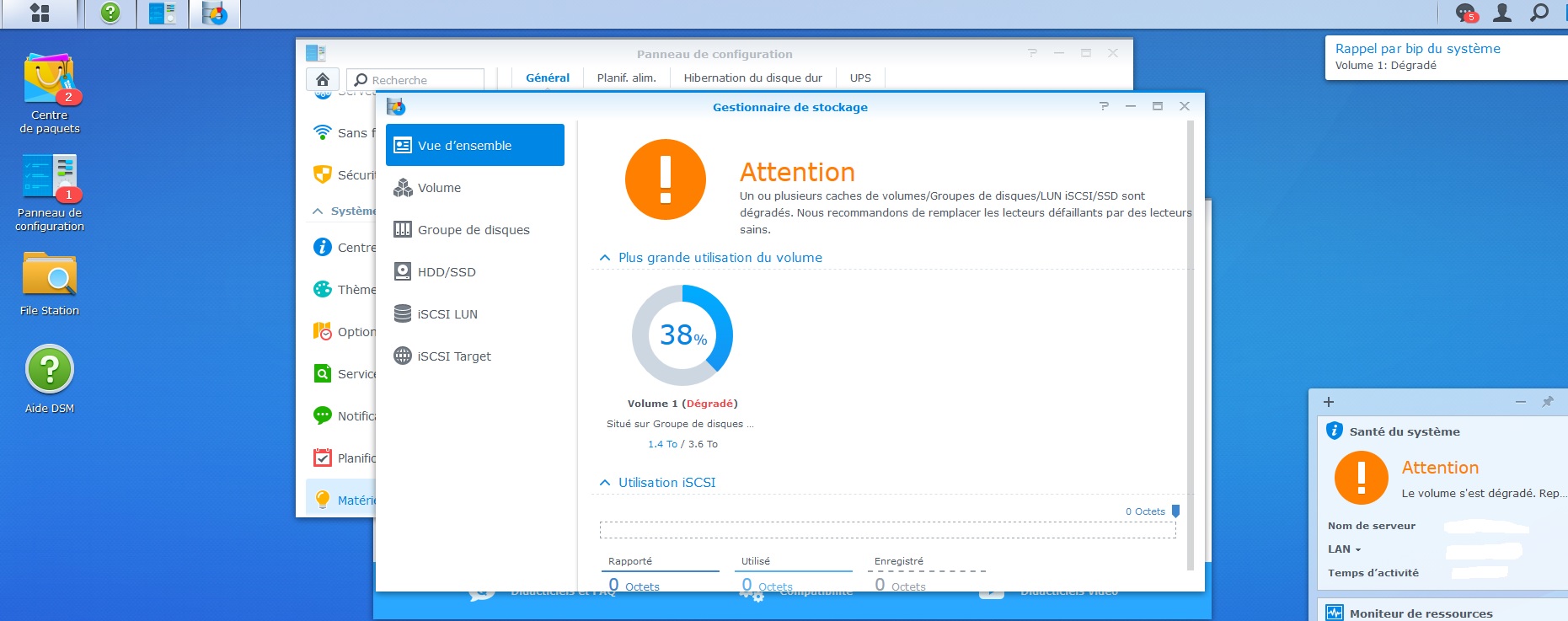Open help in Panneau de configuration title bar

coord(1032,53)
